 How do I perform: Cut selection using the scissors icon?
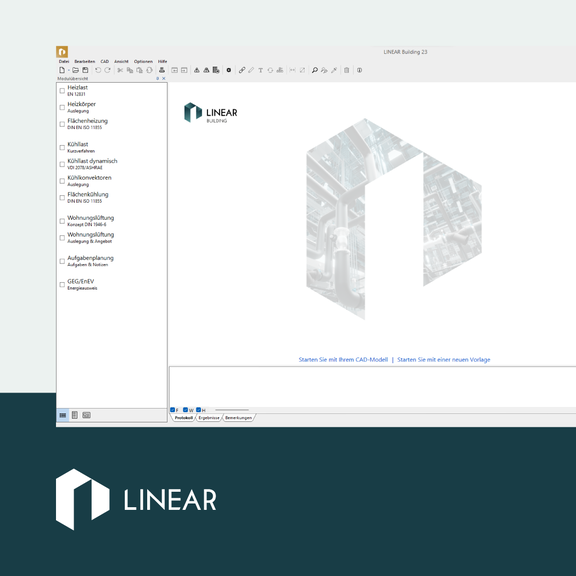pos(120,70)
